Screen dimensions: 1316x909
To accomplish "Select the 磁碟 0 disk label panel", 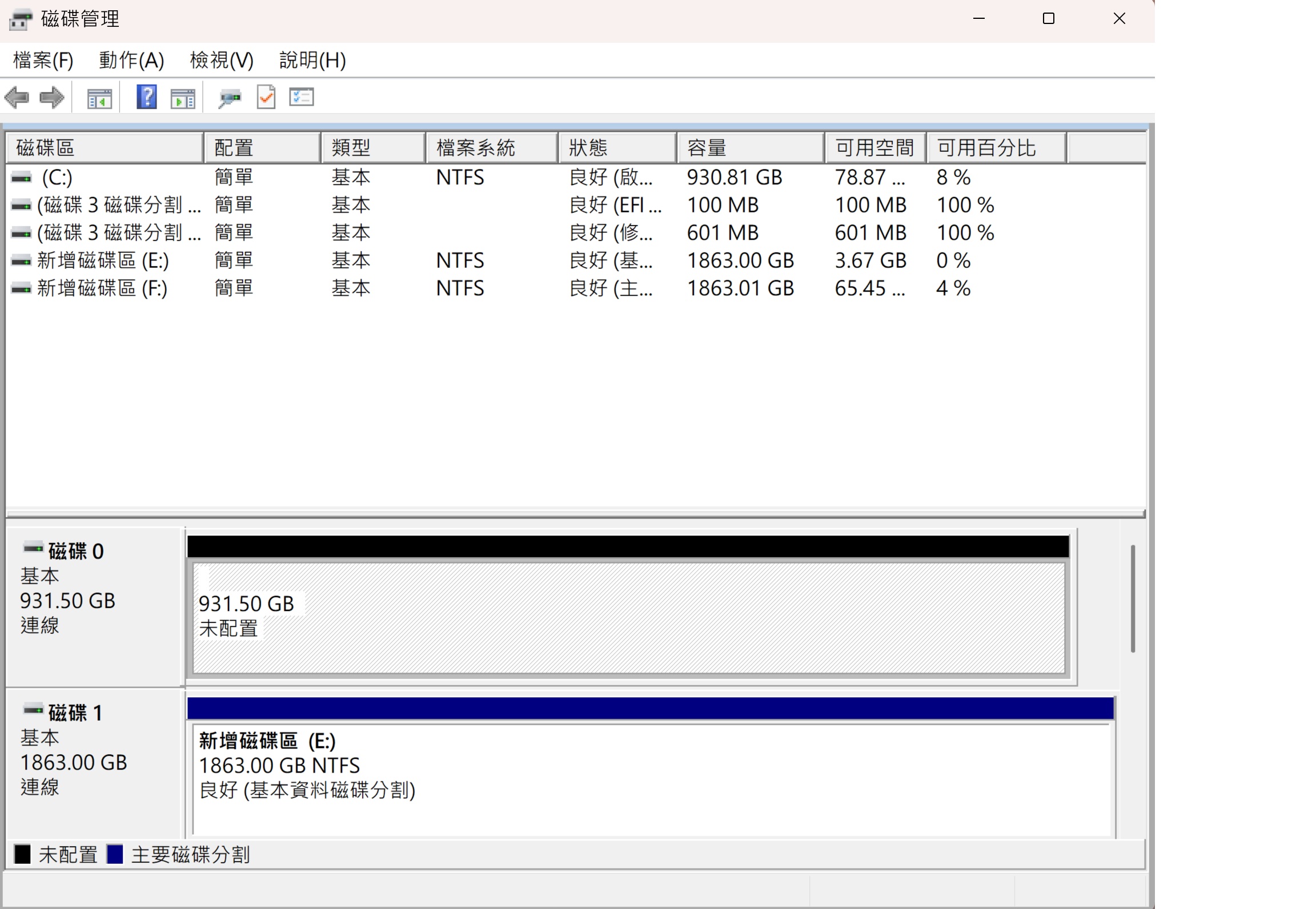I will coord(95,608).
